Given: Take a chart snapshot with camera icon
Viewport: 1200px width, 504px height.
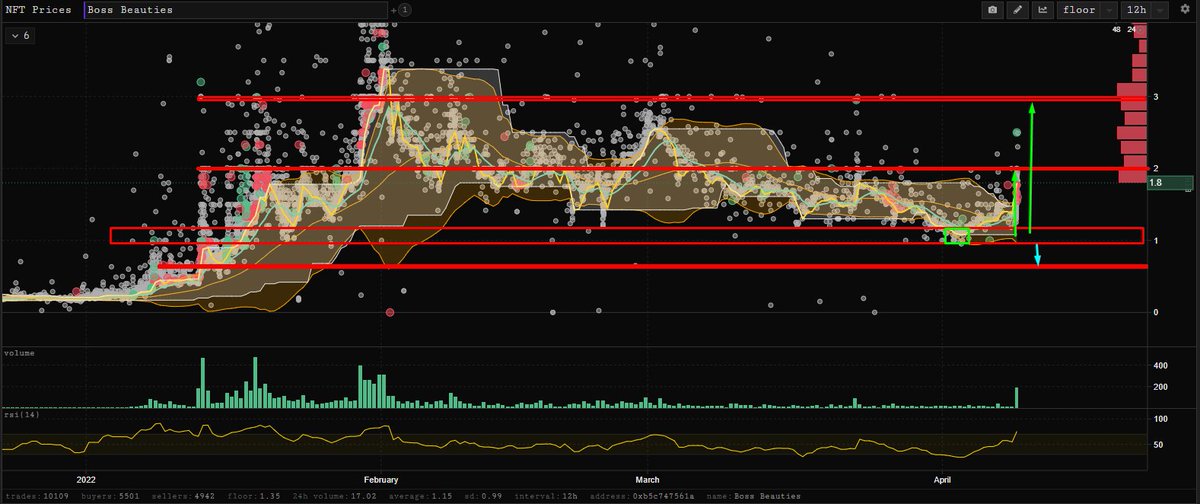Looking at the screenshot, I should 992,9.
